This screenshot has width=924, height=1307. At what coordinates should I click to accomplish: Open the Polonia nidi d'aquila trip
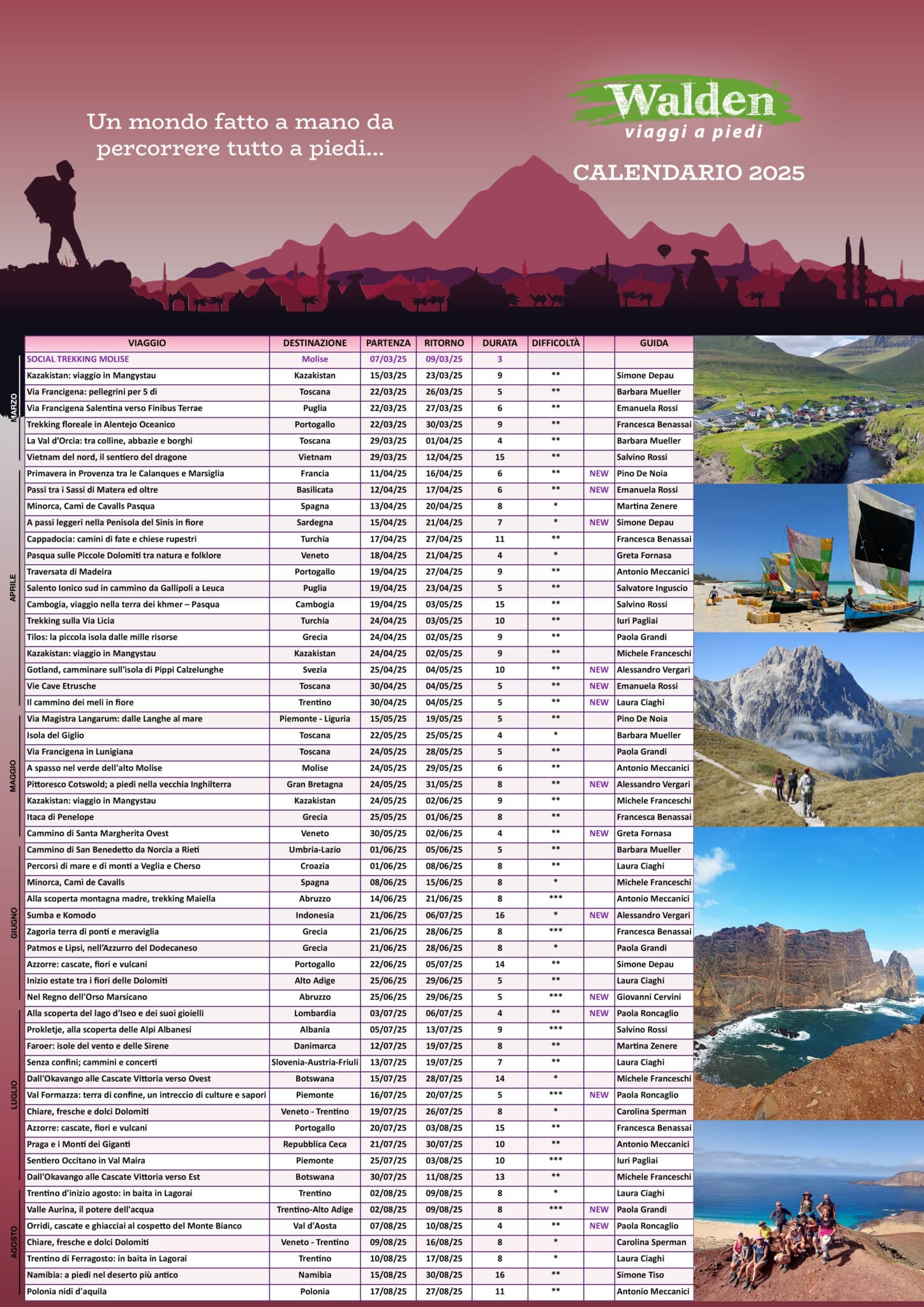click(67, 1291)
